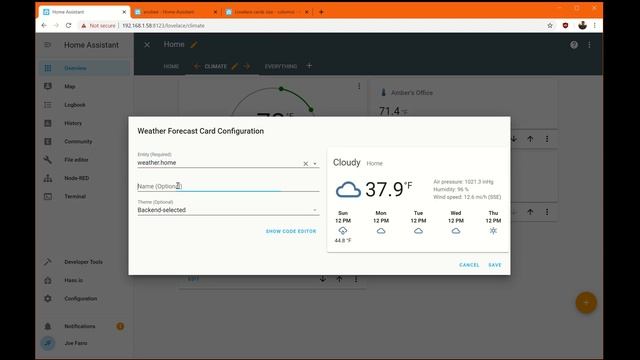The width and height of the screenshot is (640, 360).
Task: Click Amber's Office card title
Action: 412,93
